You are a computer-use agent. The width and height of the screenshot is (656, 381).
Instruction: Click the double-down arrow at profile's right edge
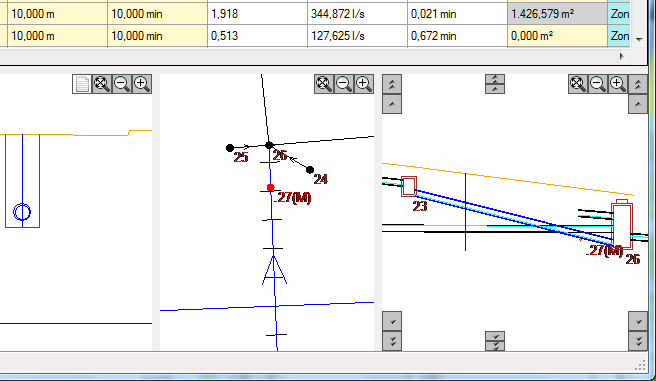coord(638,341)
